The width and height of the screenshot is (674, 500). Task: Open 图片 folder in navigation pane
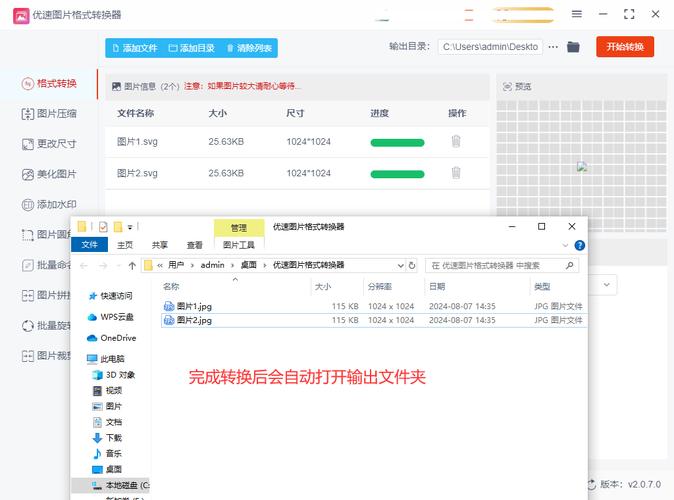pos(107,406)
